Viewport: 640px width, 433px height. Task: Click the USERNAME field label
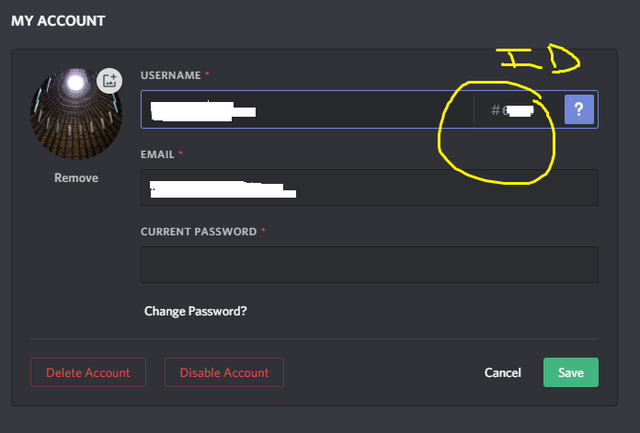point(171,75)
